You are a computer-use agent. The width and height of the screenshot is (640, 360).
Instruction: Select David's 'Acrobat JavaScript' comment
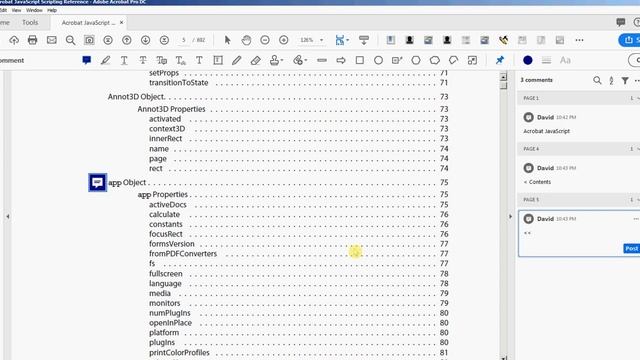[579, 124]
